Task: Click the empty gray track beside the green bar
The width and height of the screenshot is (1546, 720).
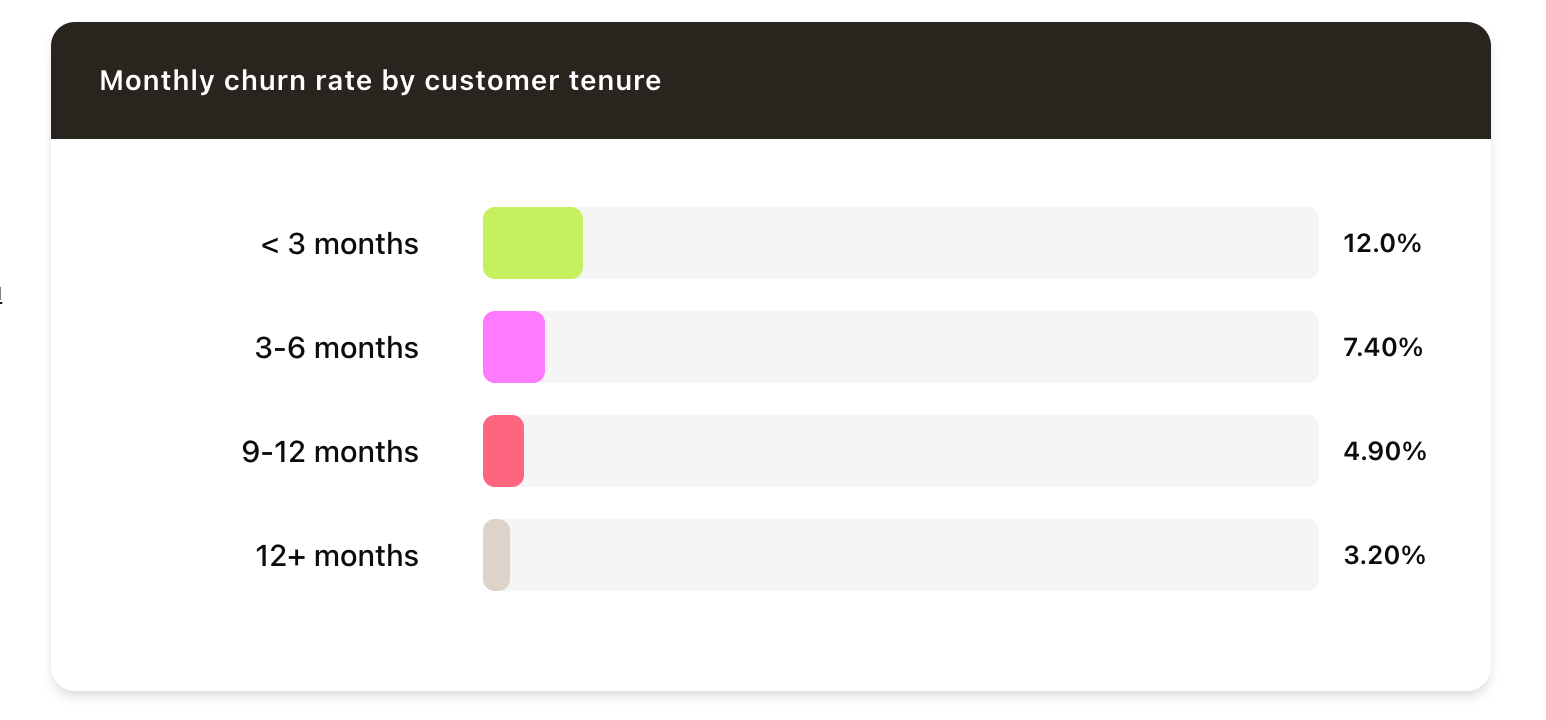Action: click(950, 243)
